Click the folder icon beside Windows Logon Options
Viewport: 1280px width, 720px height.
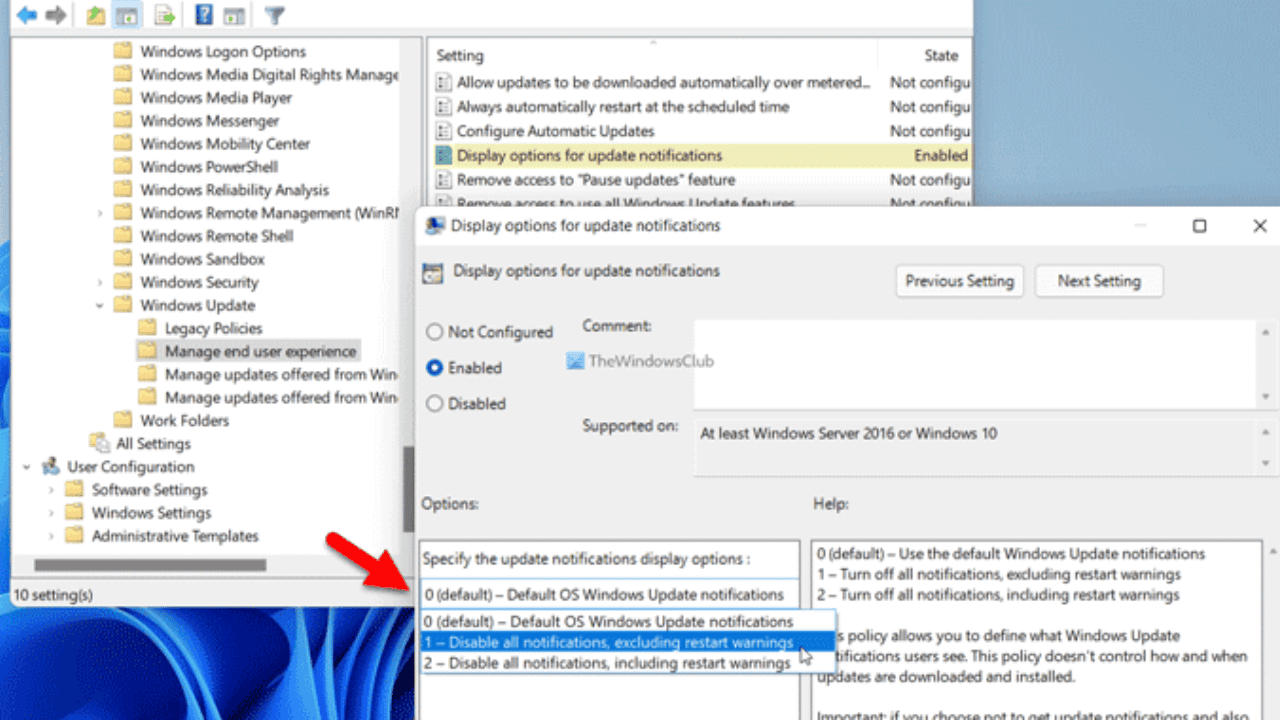click(x=123, y=52)
